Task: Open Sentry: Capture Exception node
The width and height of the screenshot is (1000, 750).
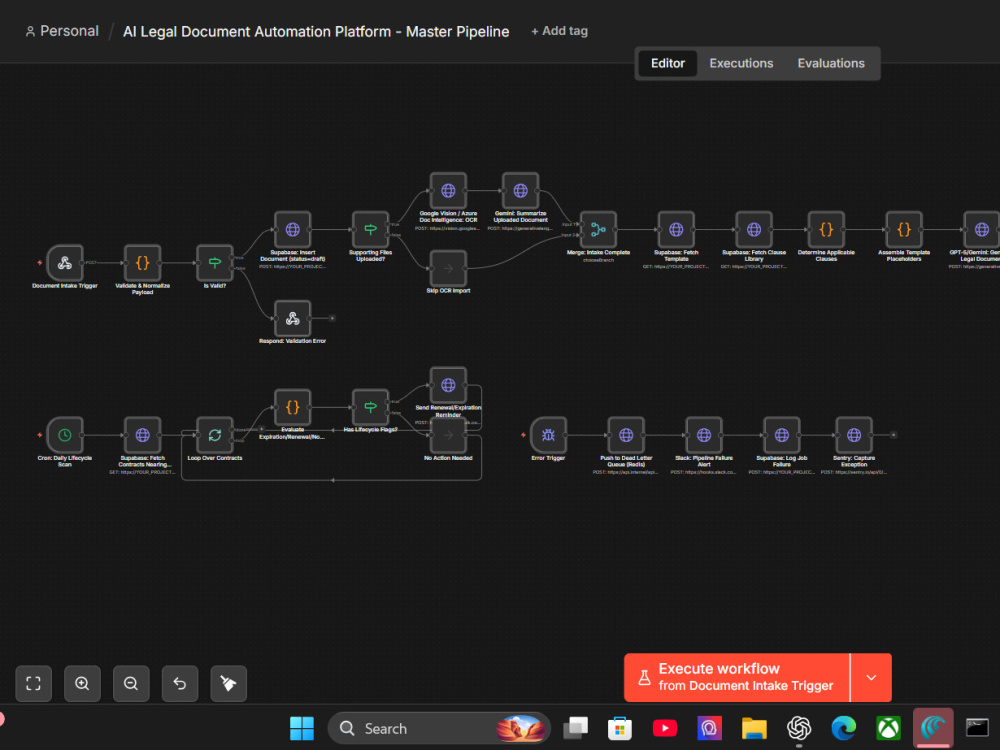Action: coord(854,435)
